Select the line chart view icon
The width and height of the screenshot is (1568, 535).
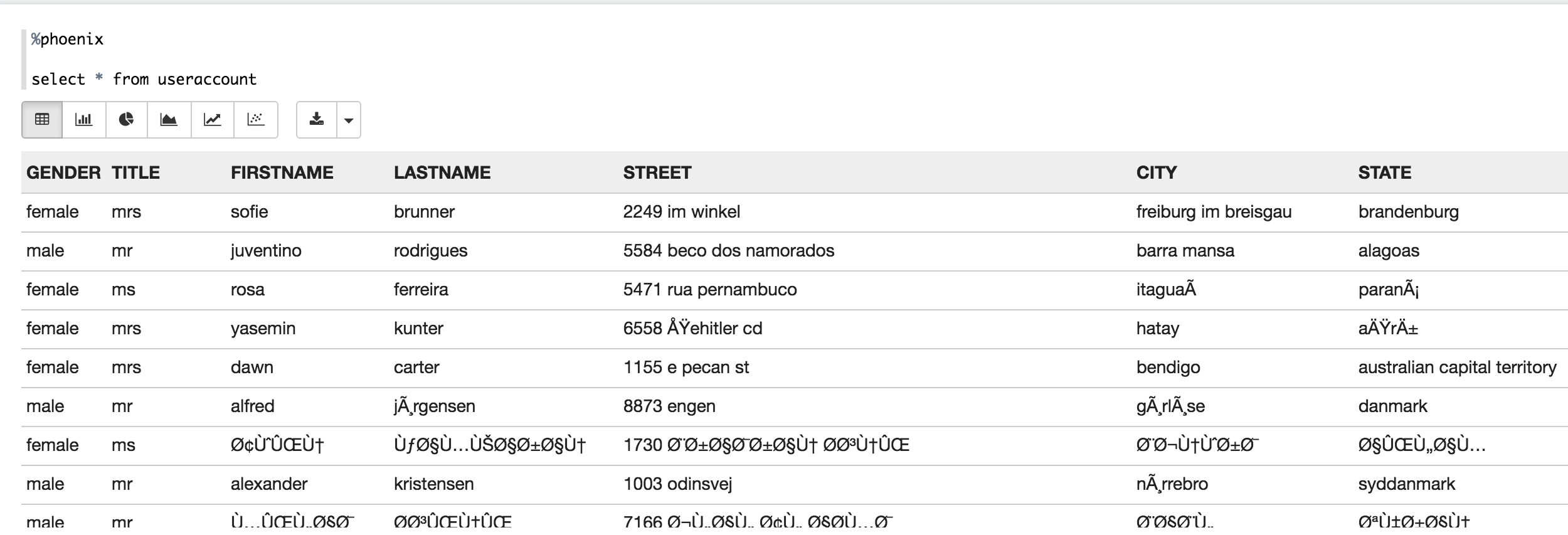click(x=213, y=119)
